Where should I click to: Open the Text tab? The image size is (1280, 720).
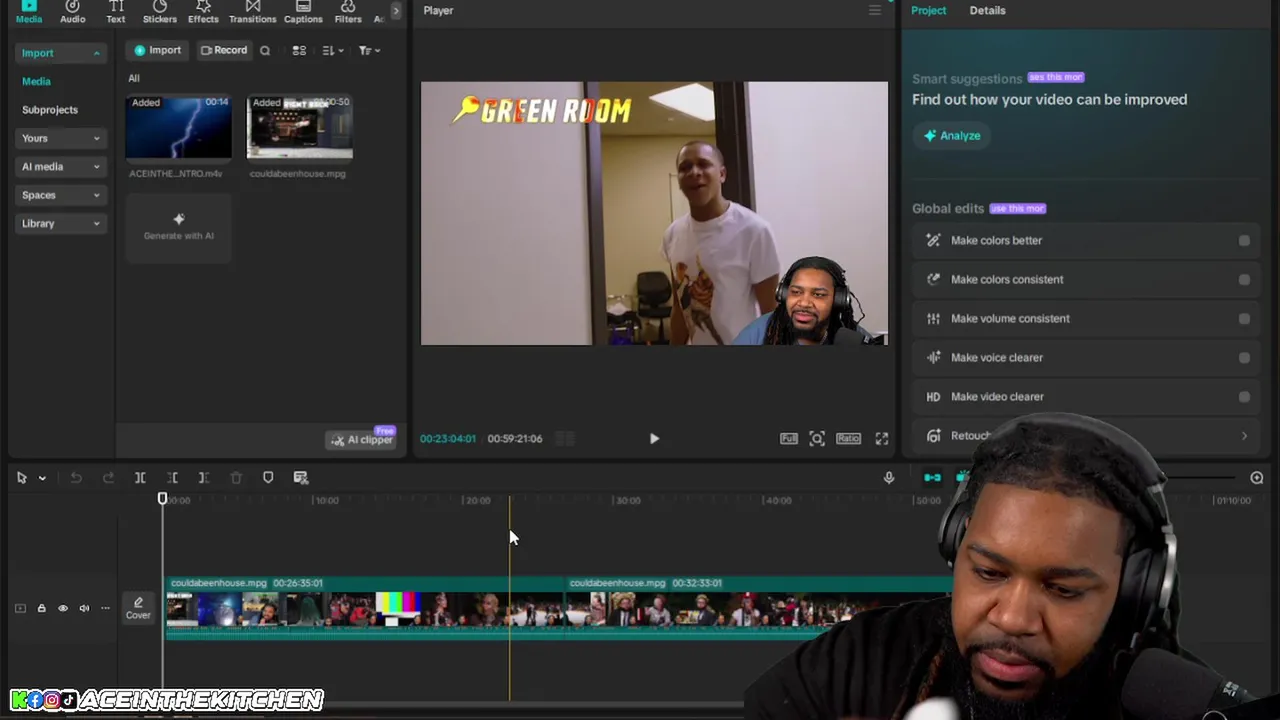pos(116,12)
